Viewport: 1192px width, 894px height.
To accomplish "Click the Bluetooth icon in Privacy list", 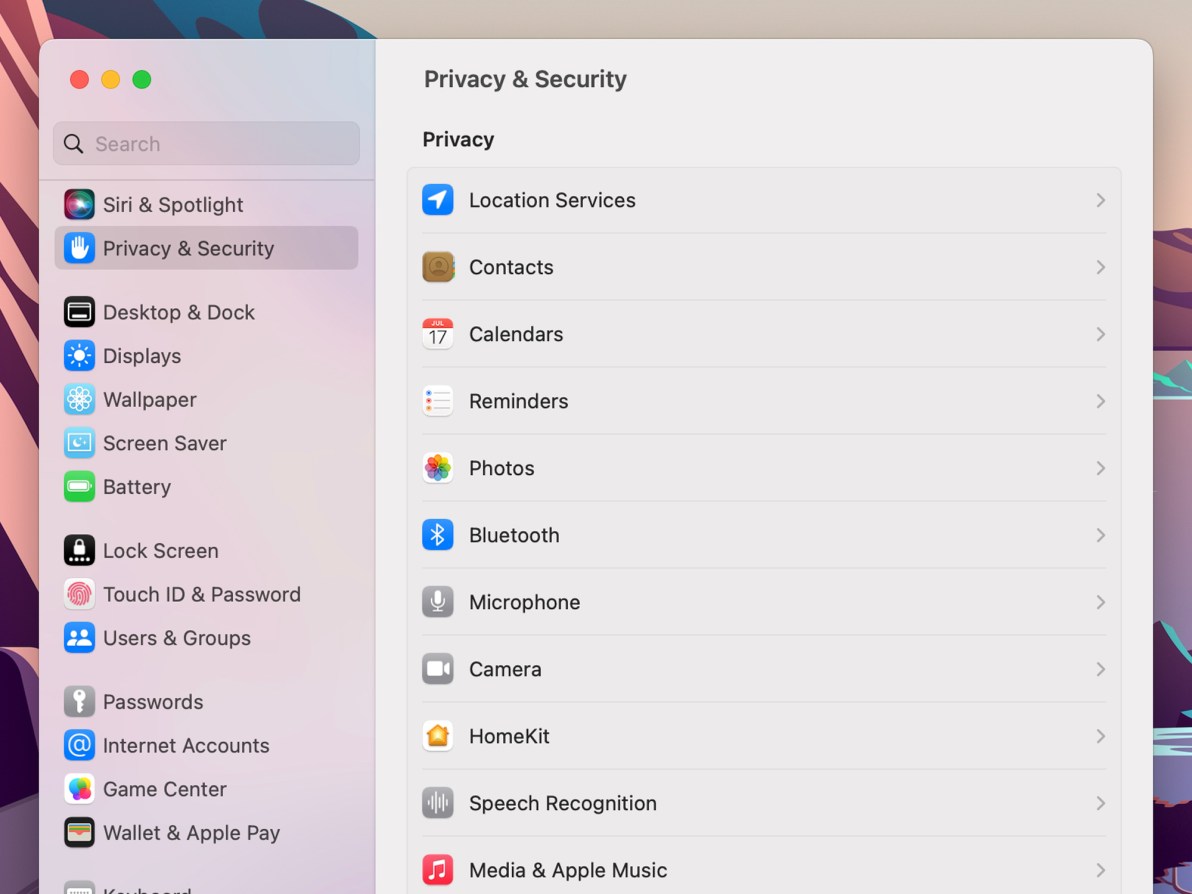I will tap(438, 535).
